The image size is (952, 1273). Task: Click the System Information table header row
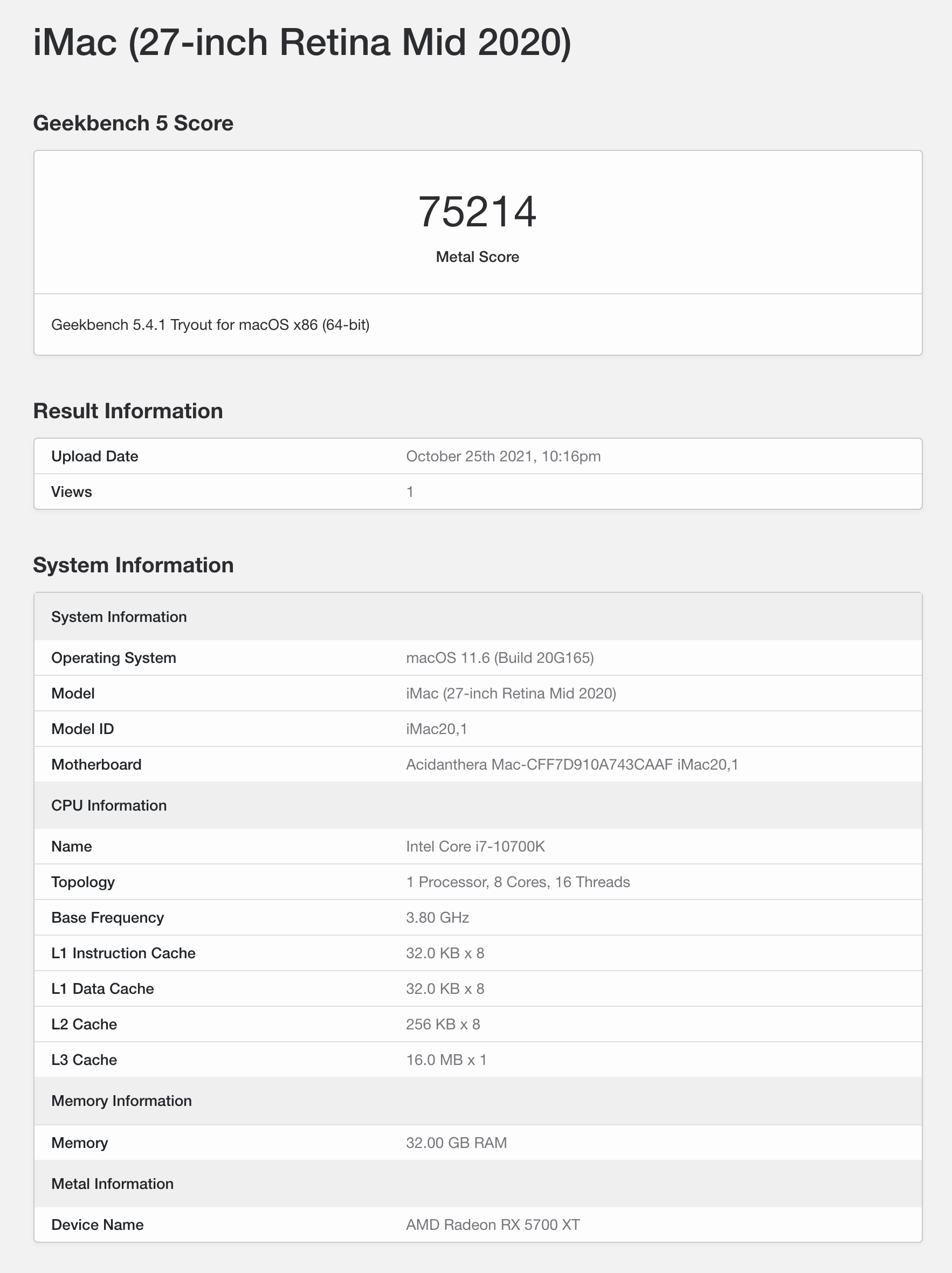pyautogui.click(x=478, y=617)
